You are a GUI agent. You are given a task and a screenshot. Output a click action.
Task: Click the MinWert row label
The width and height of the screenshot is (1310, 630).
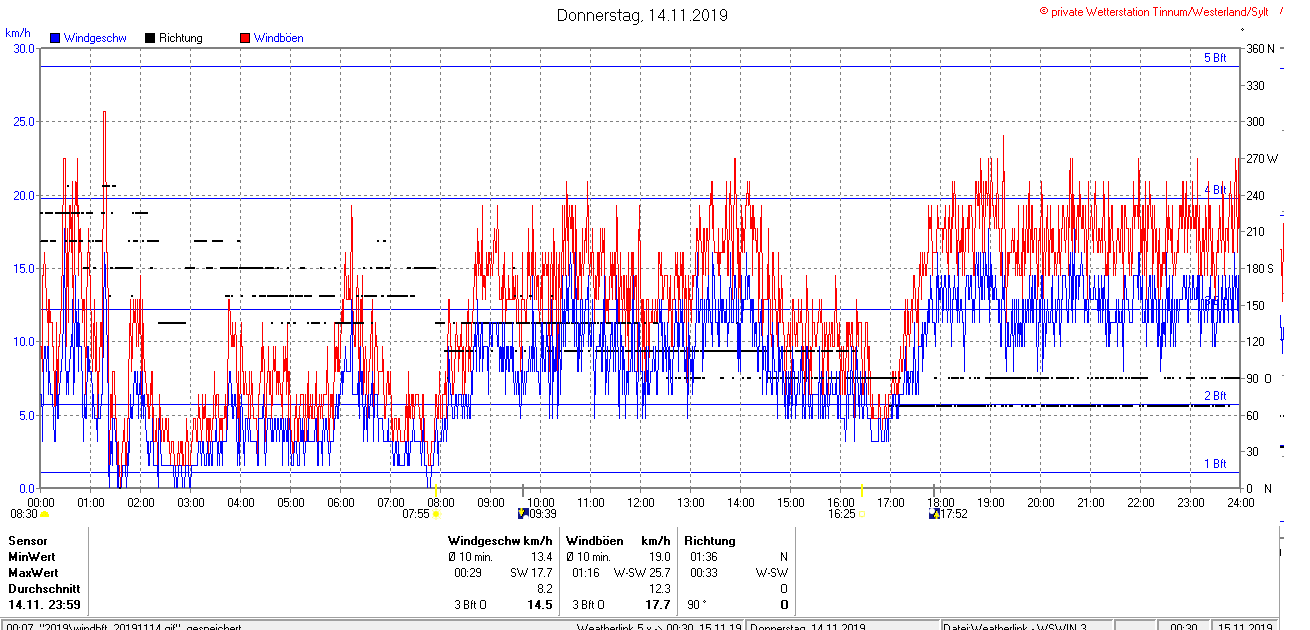pos(32,557)
